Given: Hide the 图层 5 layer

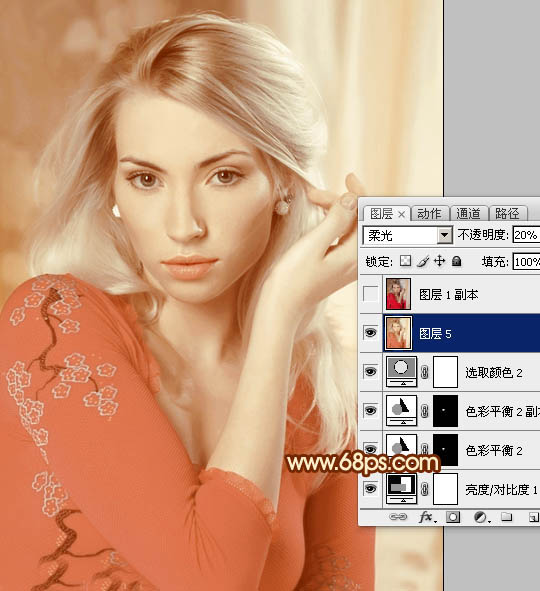Looking at the screenshot, I should click(x=370, y=333).
